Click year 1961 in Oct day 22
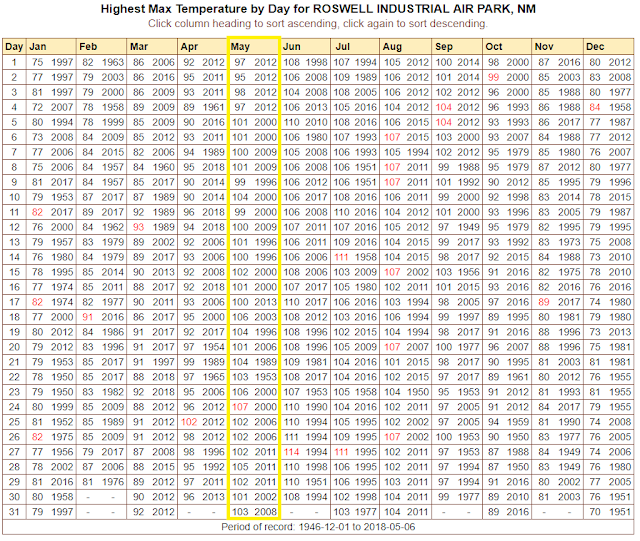640x541 pixels. coord(518,377)
